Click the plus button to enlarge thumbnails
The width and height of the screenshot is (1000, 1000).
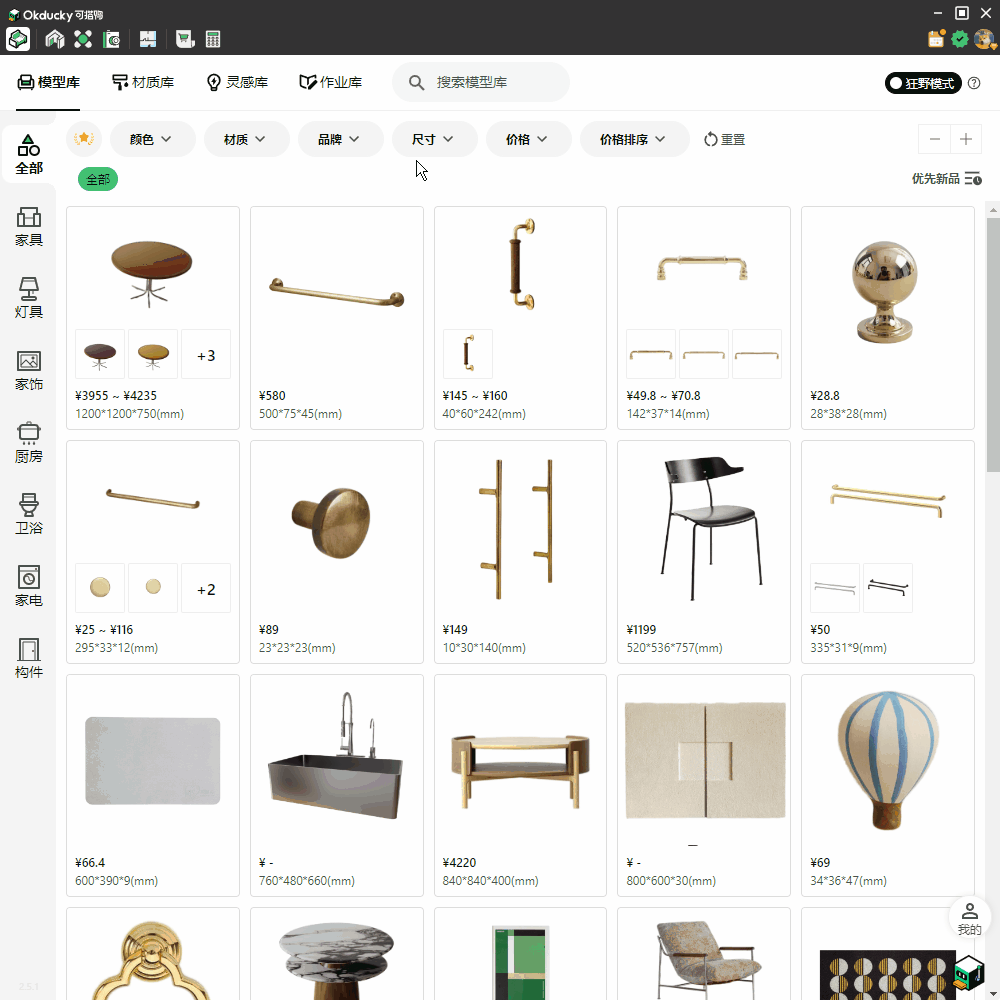[x=966, y=139]
